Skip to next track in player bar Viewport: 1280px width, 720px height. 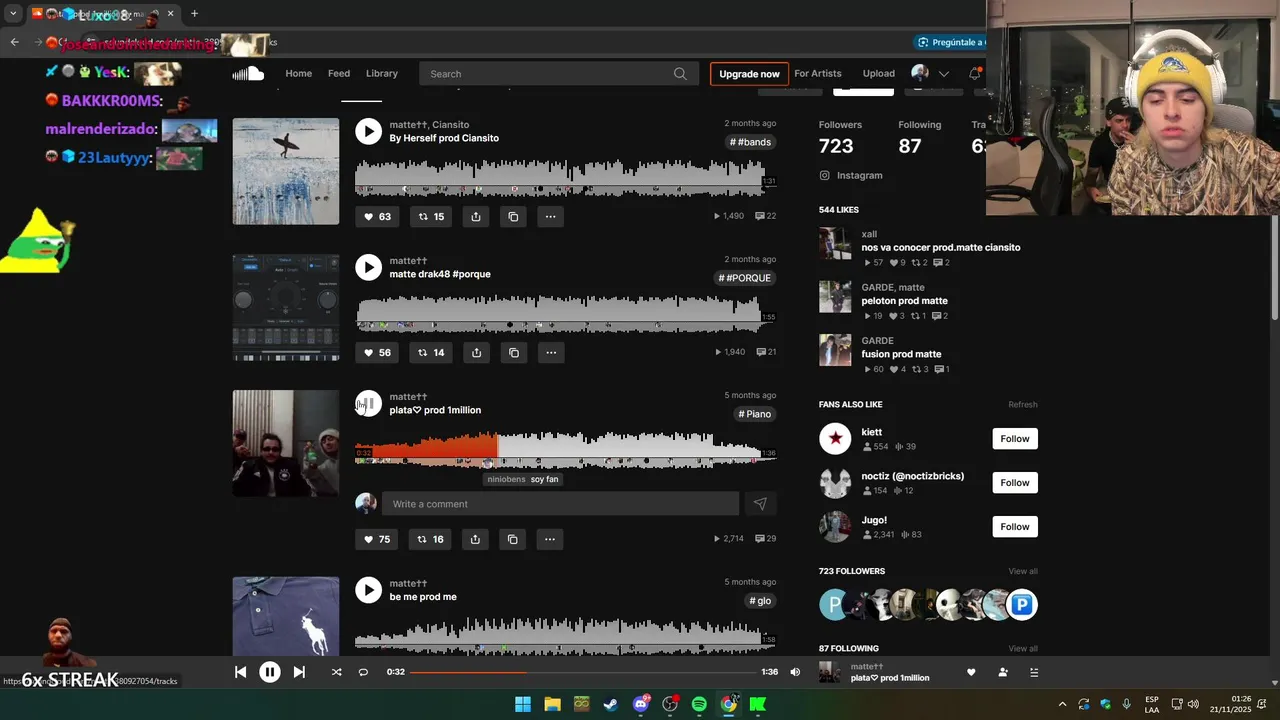pyautogui.click(x=299, y=672)
